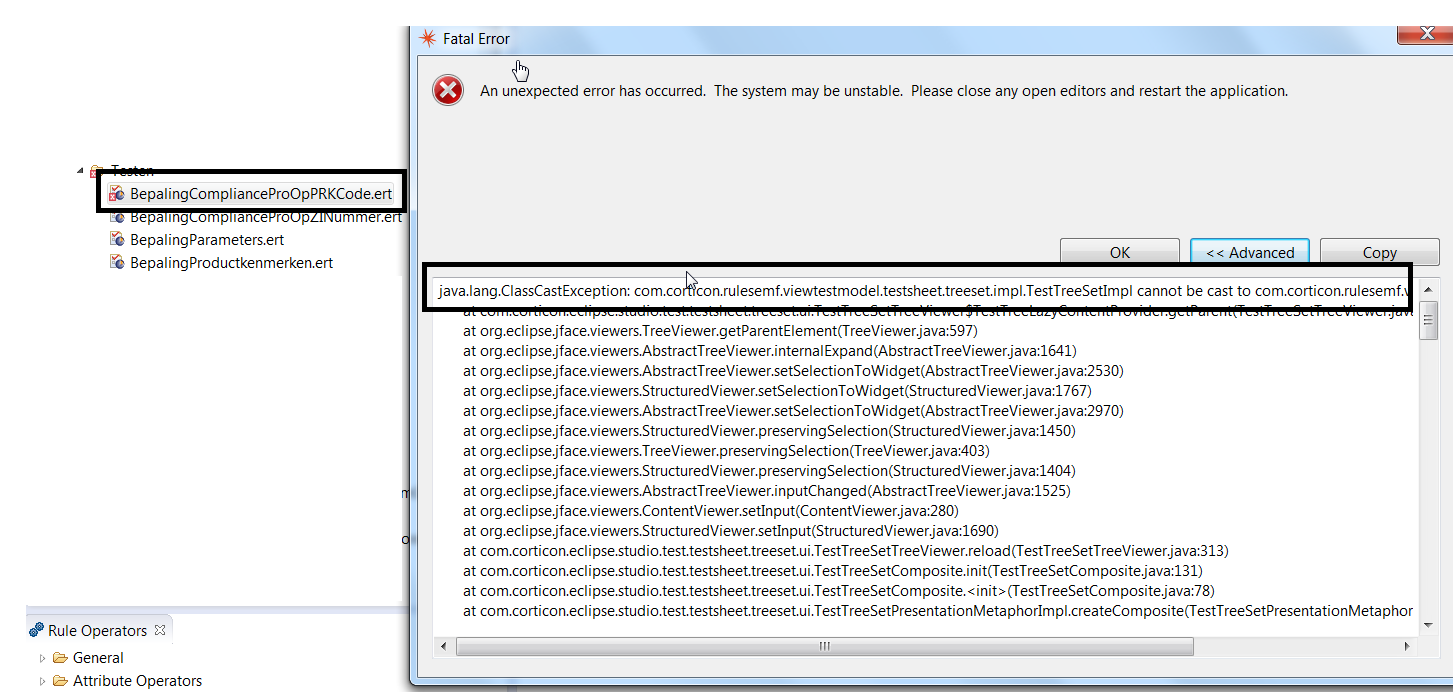Click the << Advanced button
The height and width of the screenshot is (692, 1453).
point(1249,251)
